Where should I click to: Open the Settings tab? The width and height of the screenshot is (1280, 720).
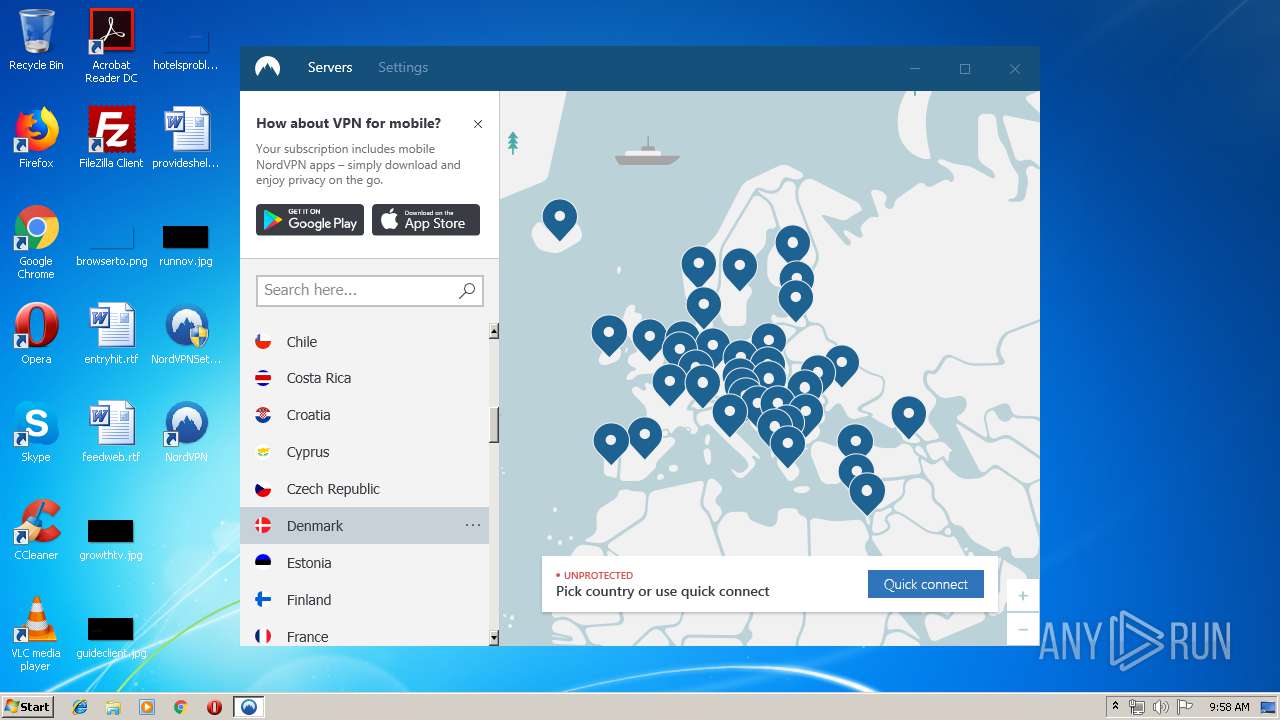click(403, 68)
